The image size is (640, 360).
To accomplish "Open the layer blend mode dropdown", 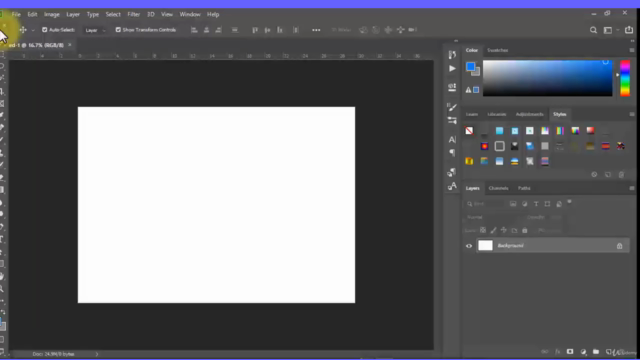I will [x=493, y=217].
